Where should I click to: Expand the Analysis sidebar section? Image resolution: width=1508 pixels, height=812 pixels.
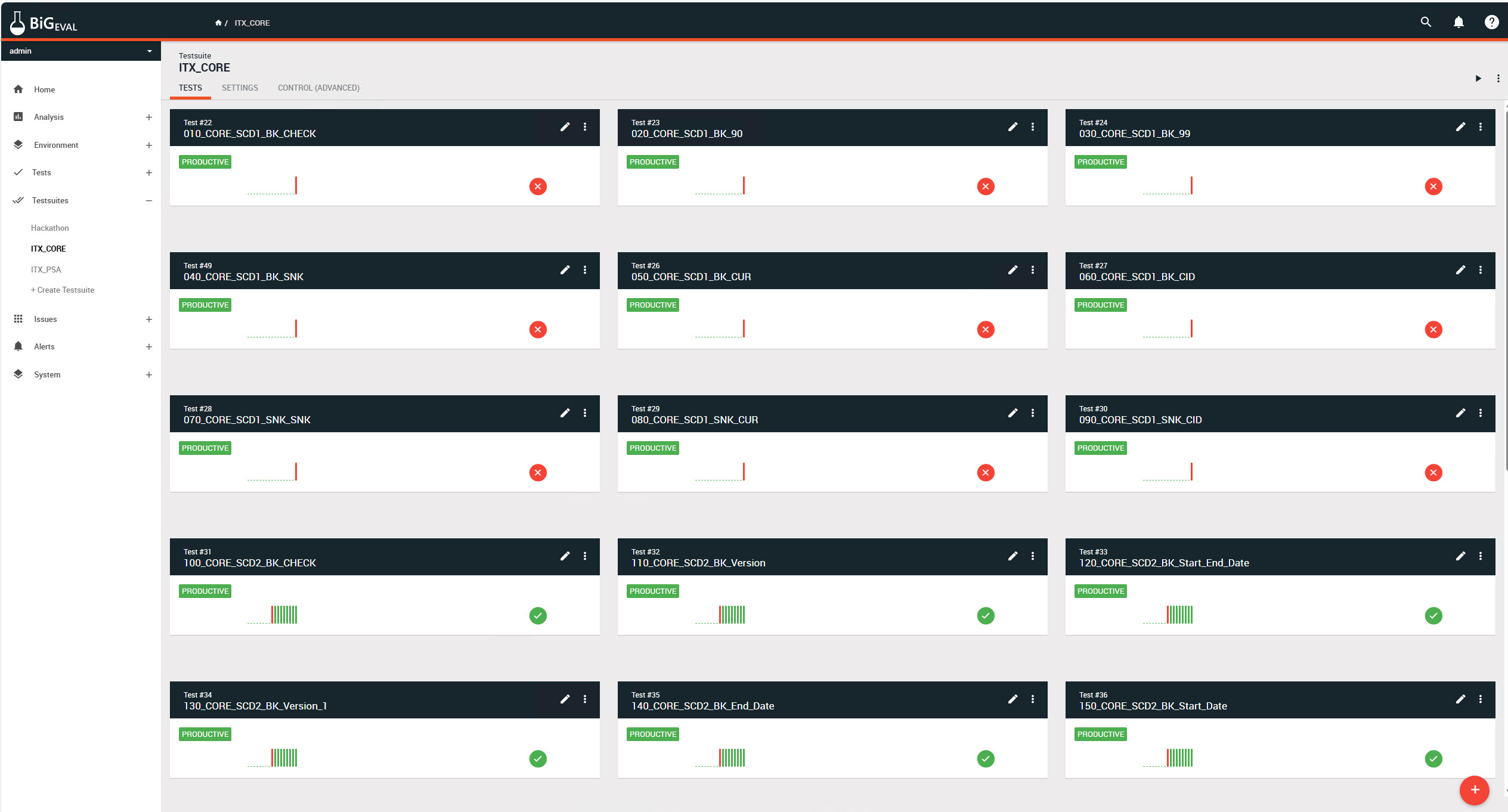tap(148, 117)
